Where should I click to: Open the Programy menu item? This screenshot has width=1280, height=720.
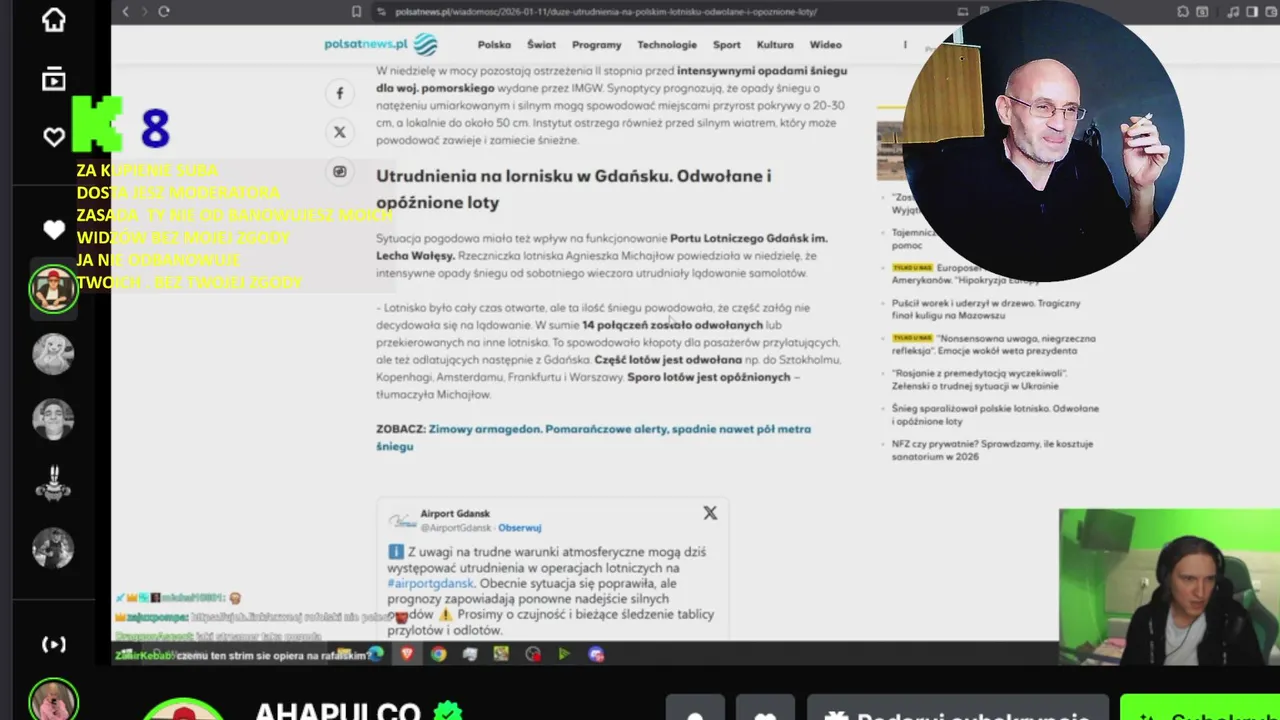(x=596, y=45)
